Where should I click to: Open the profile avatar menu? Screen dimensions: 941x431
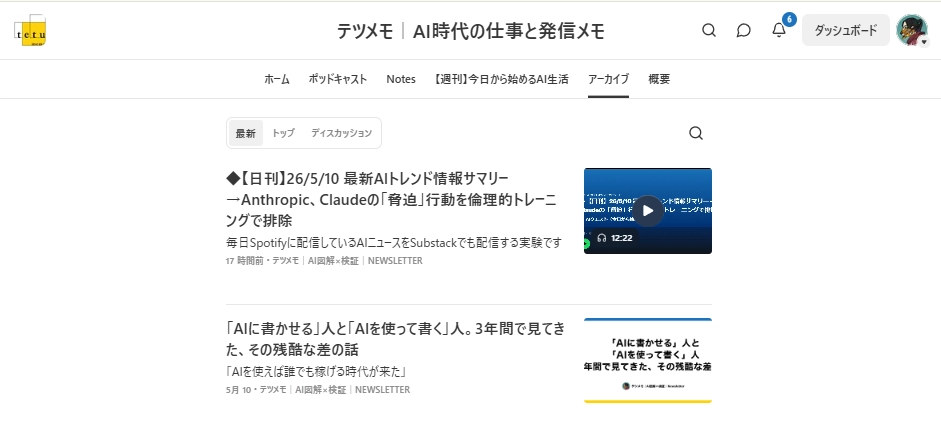coord(912,30)
